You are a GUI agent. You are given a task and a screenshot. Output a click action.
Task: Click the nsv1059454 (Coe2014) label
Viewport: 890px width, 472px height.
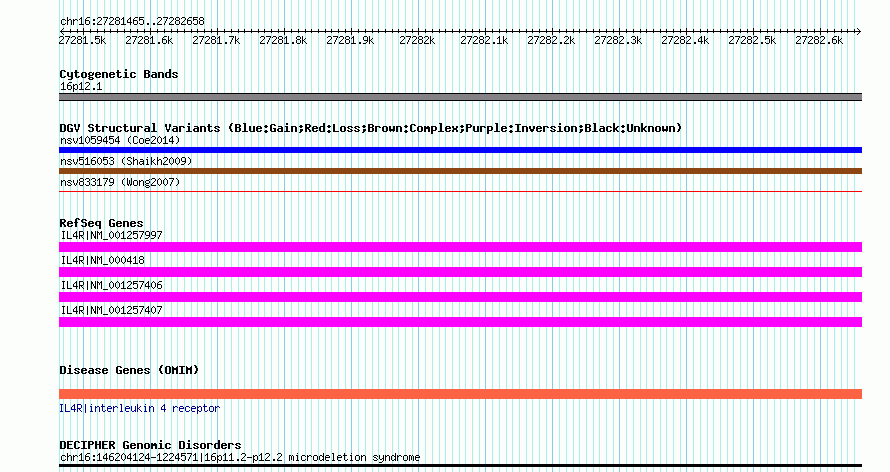click(120, 140)
